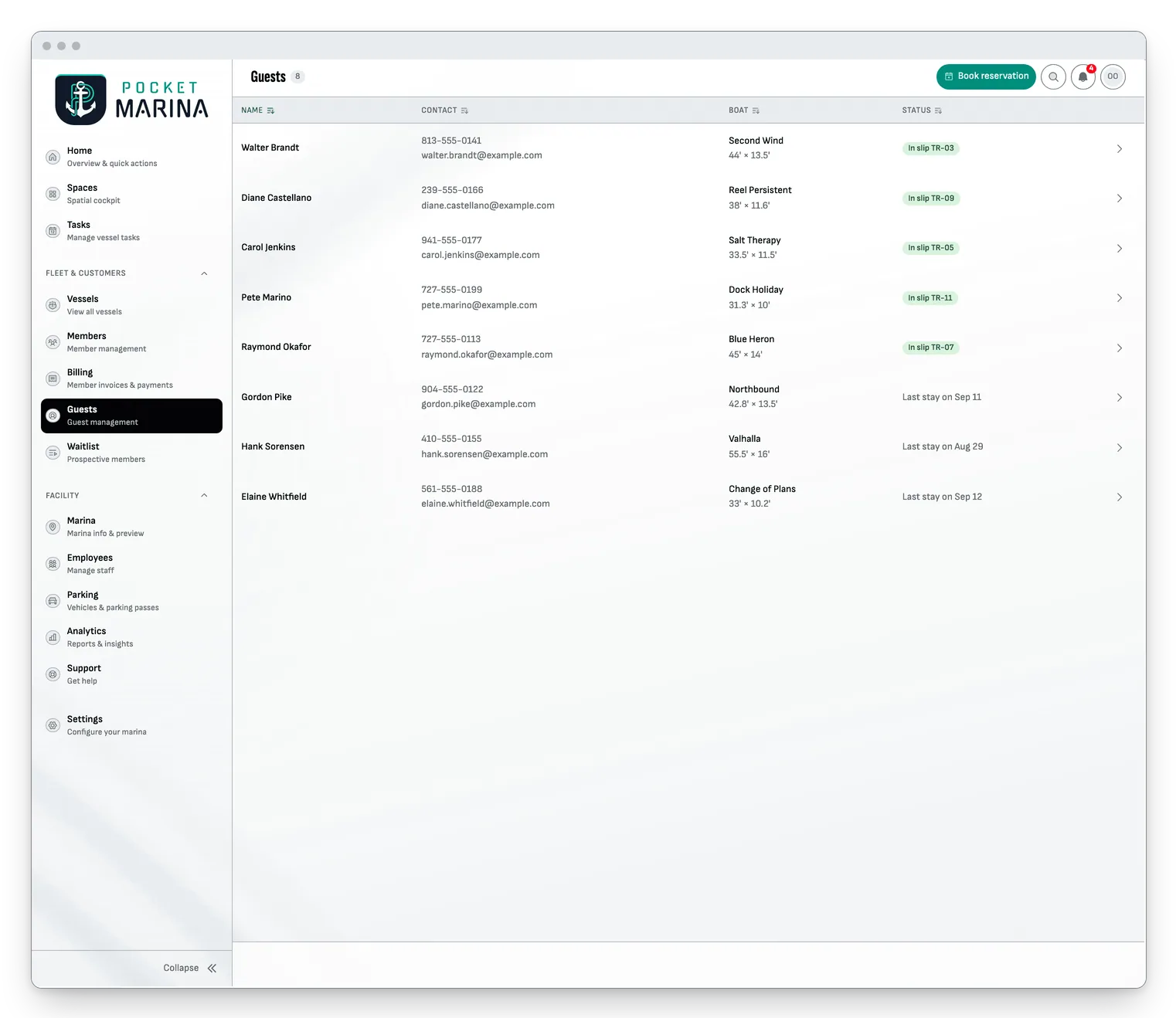This screenshot has height=1018, width=1176.
Task: Open Analytics reports & insights
Action: 131,637
